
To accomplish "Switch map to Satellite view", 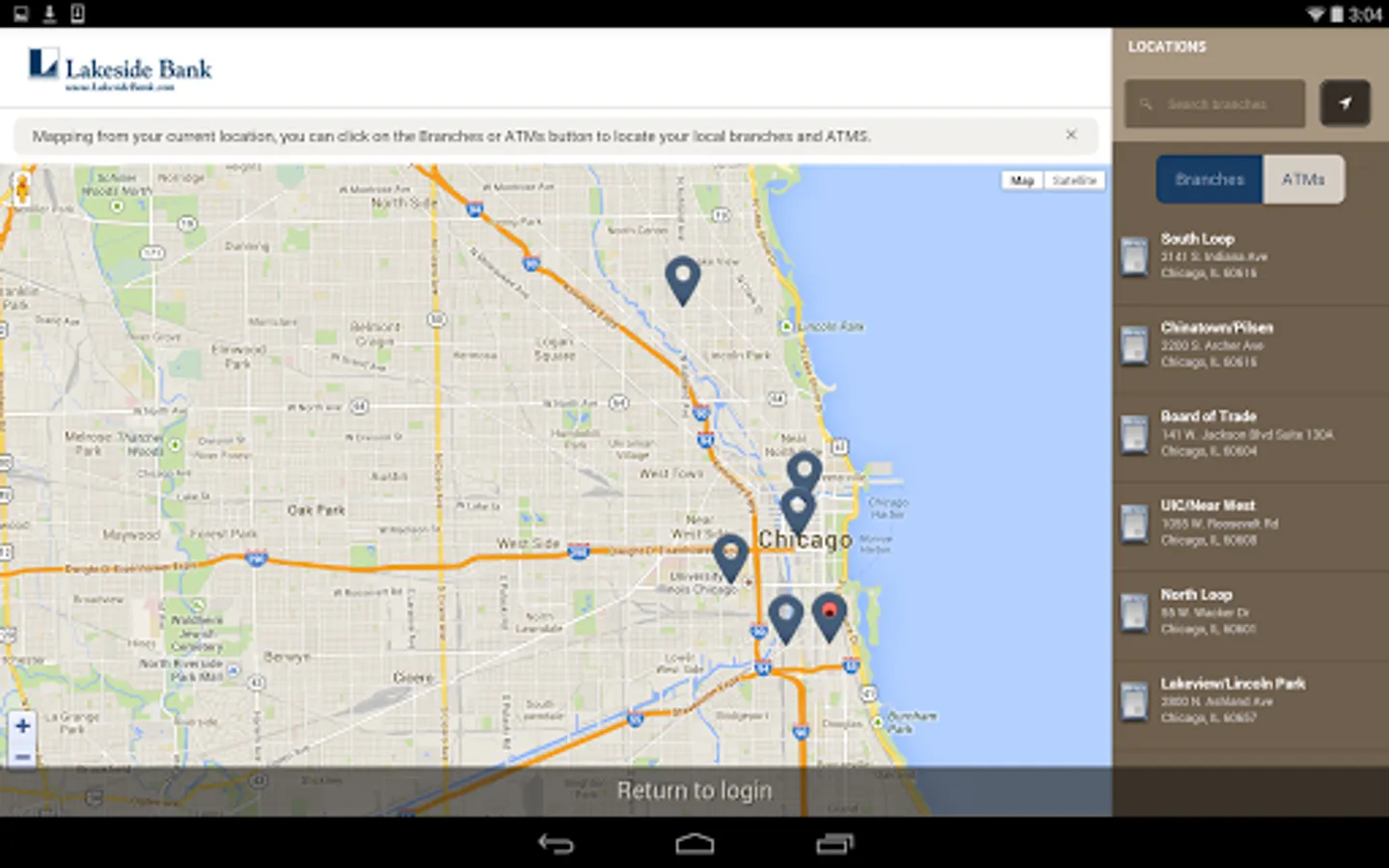I will point(1074,180).
